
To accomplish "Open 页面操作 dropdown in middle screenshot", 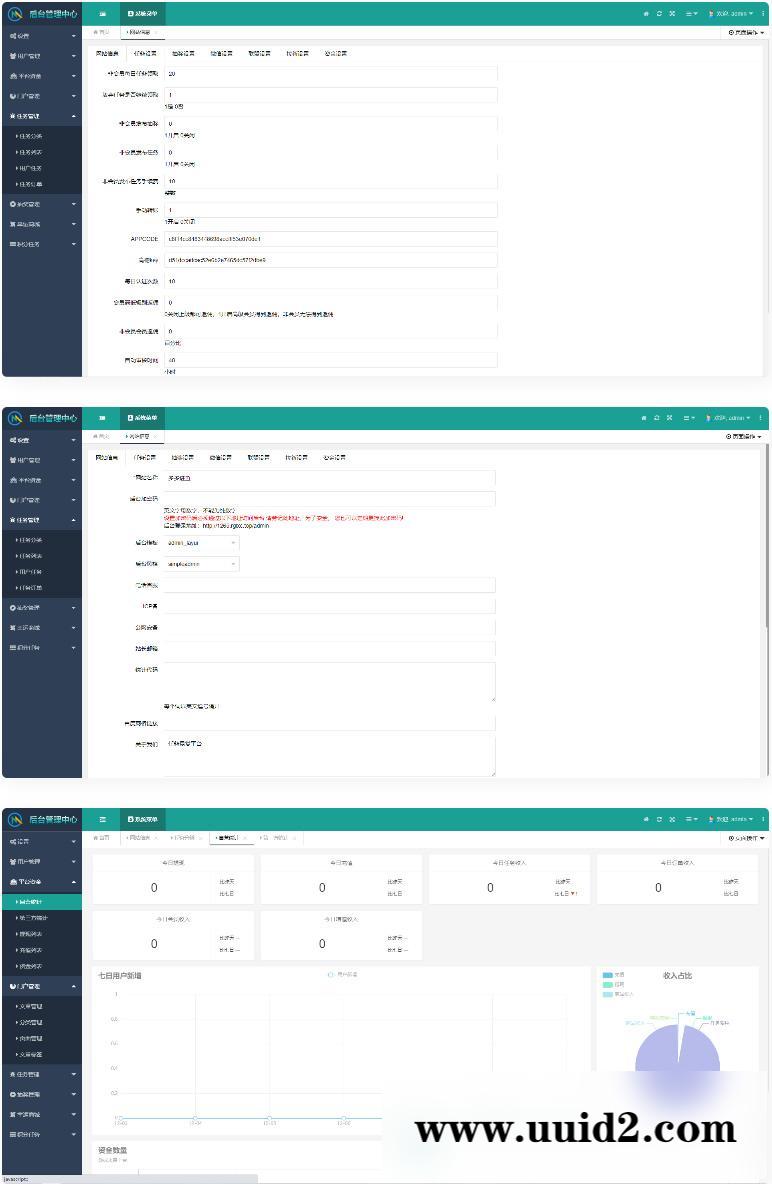I will click(x=743, y=436).
